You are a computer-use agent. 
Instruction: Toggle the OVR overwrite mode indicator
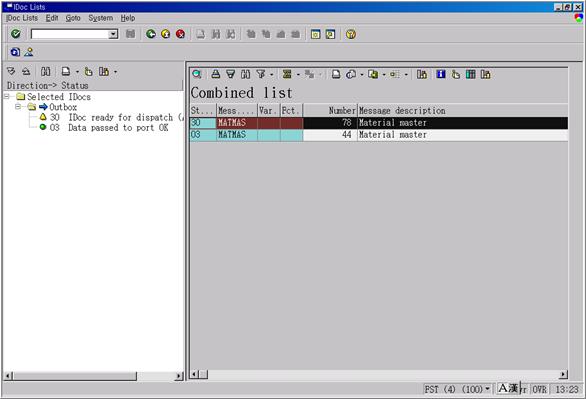[540, 389]
